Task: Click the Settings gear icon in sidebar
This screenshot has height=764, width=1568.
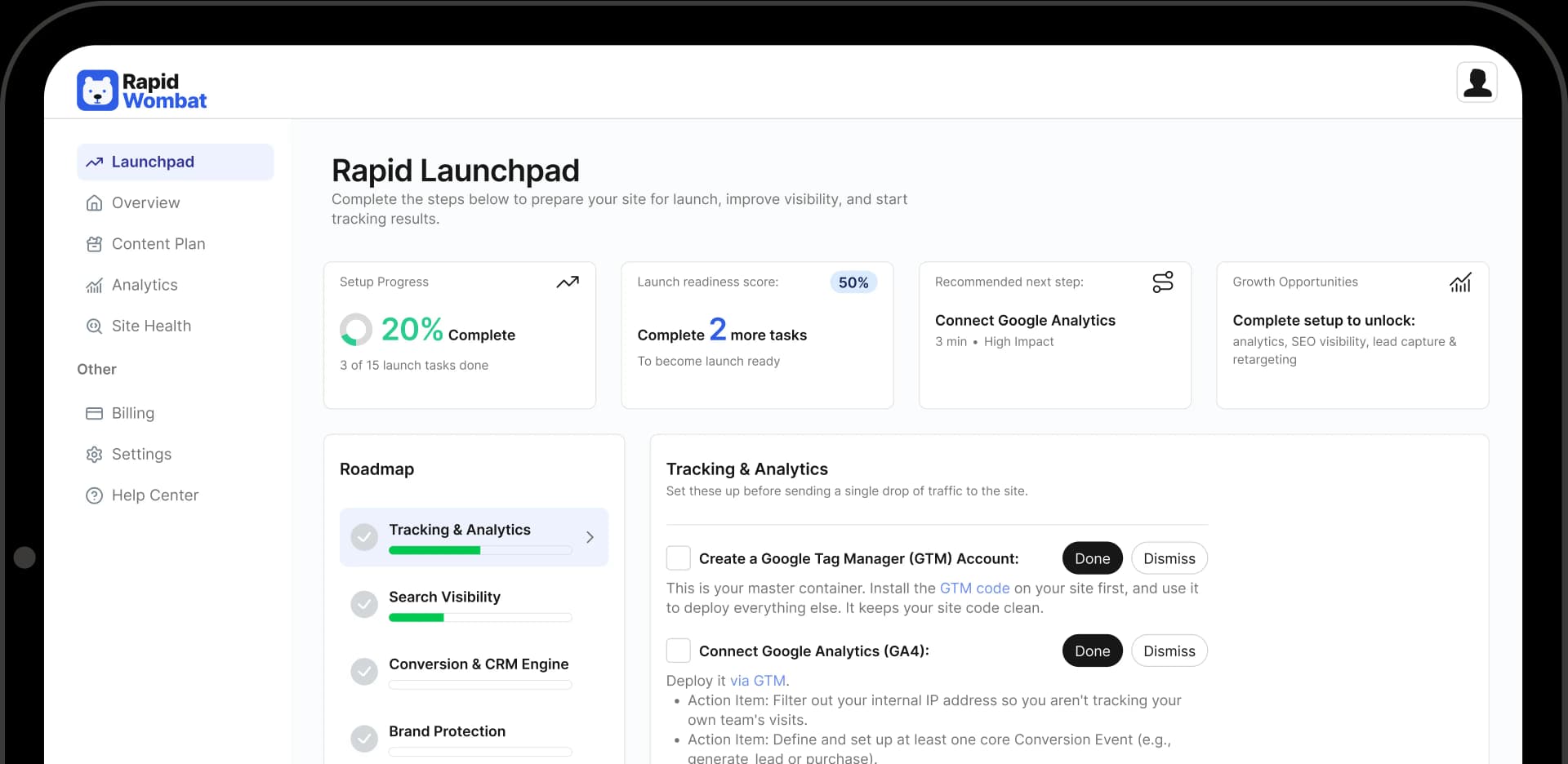Action: point(95,455)
